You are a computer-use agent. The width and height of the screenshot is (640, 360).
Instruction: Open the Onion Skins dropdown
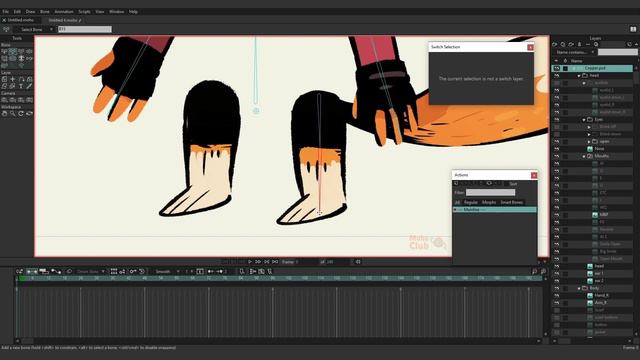coord(91,271)
